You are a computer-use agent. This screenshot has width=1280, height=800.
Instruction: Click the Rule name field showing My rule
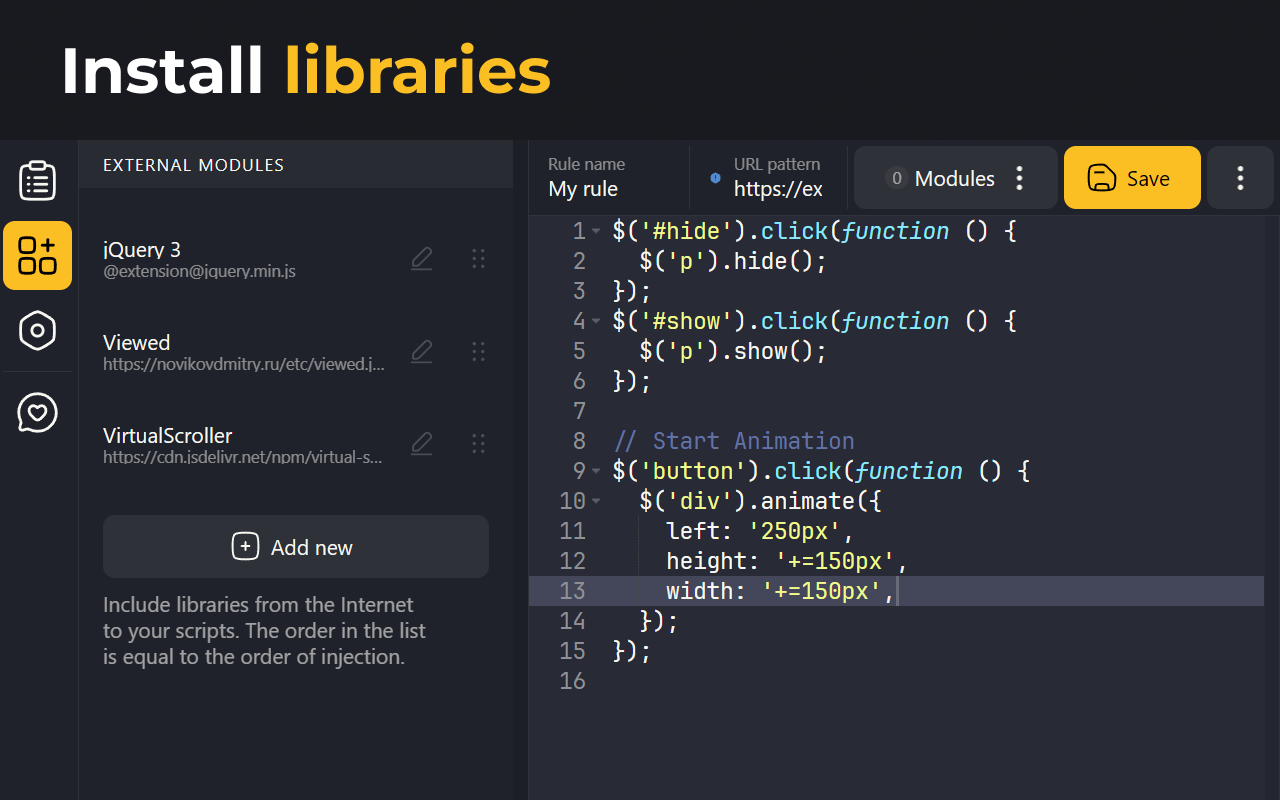pyautogui.click(x=585, y=188)
